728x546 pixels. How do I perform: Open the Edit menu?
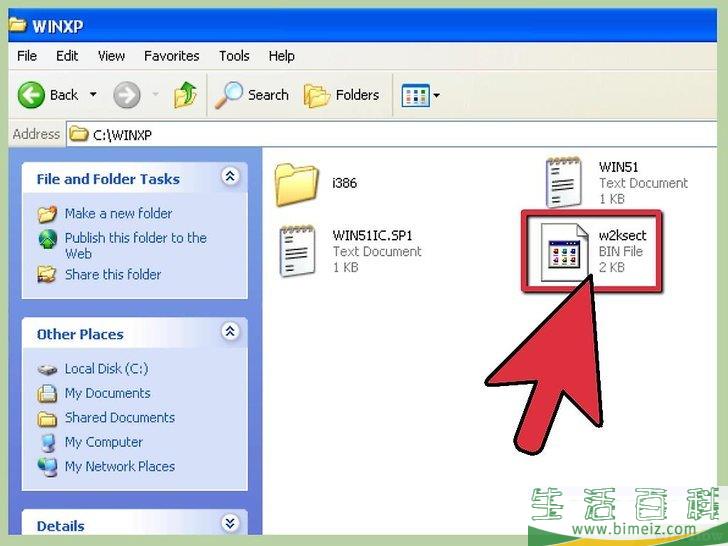tap(67, 56)
